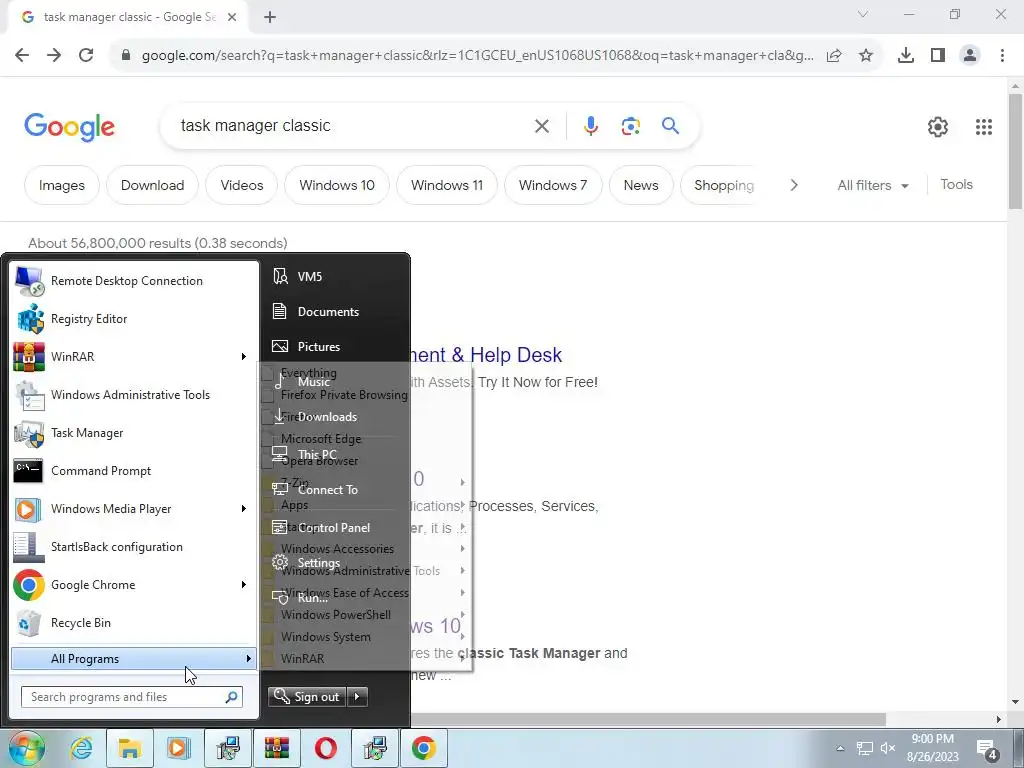Click the Chrome address bar URL
1024x768 pixels.
tap(477, 56)
